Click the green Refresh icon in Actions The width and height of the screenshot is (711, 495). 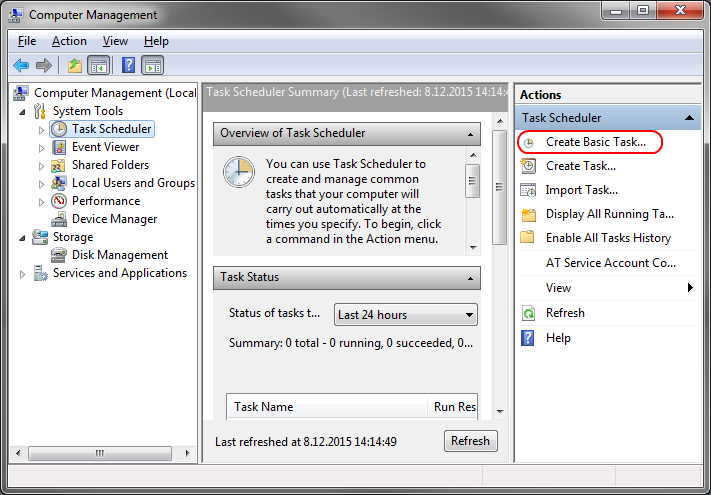(528, 313)
